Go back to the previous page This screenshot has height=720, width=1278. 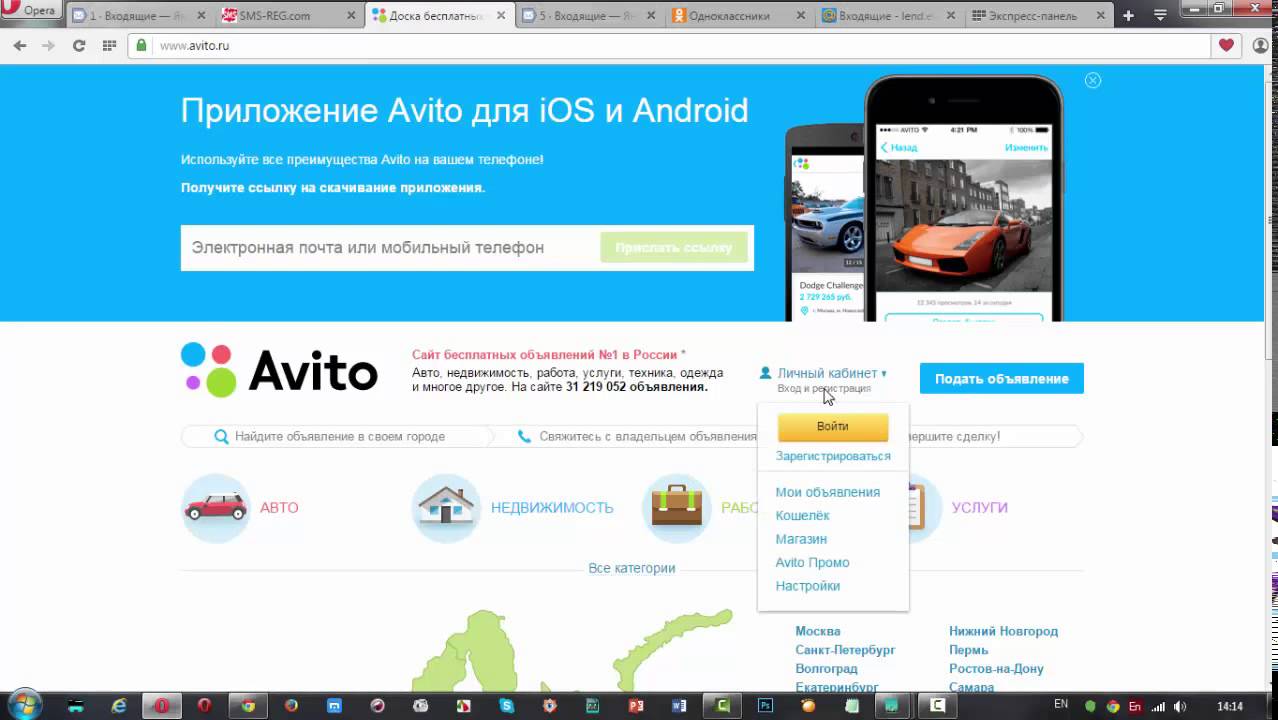click(20, 45)
